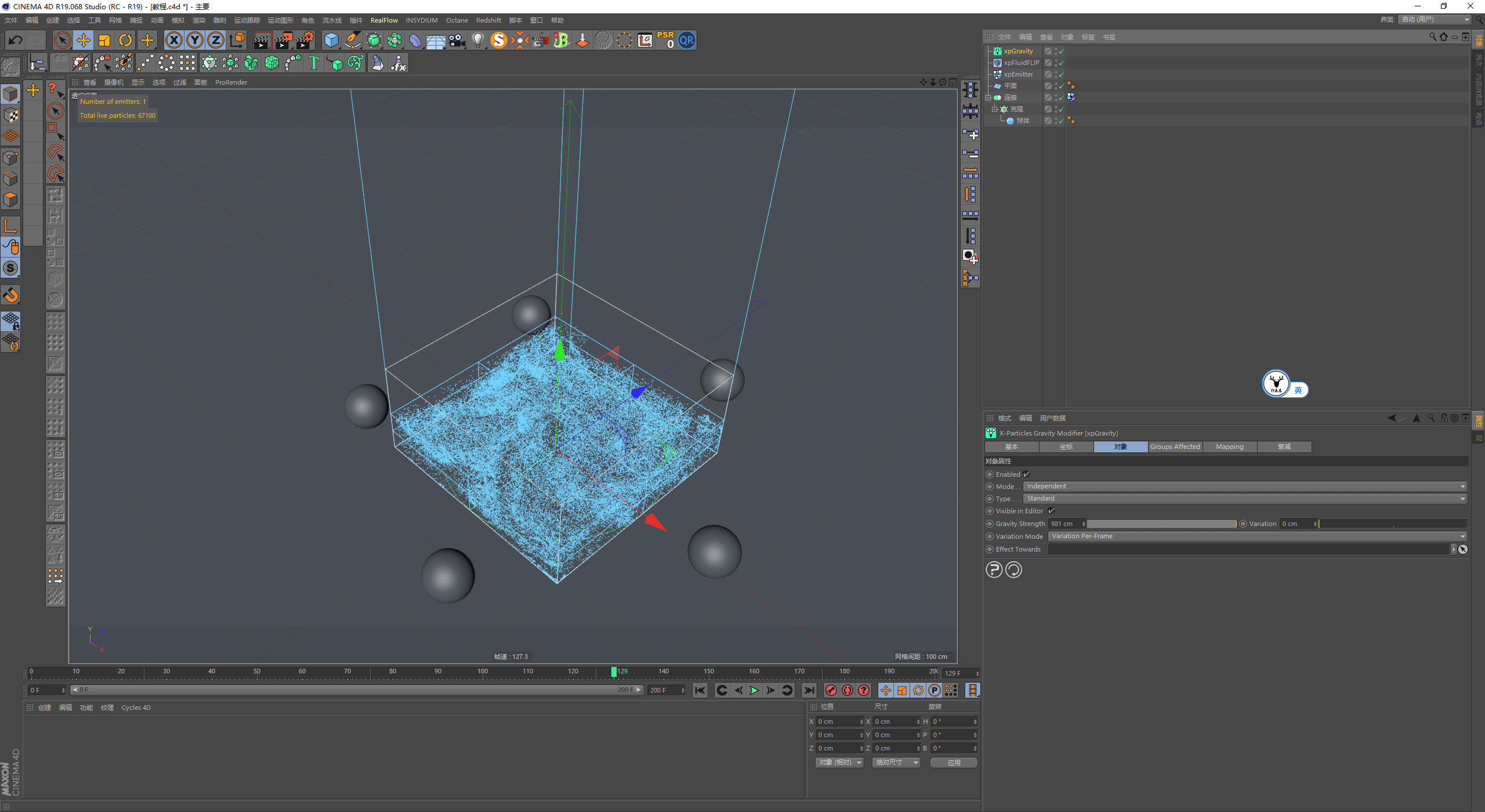Toggle Visible in Editor checkbox
1485x812 pixels.
pyautogui.click(x=1051, y=510)
